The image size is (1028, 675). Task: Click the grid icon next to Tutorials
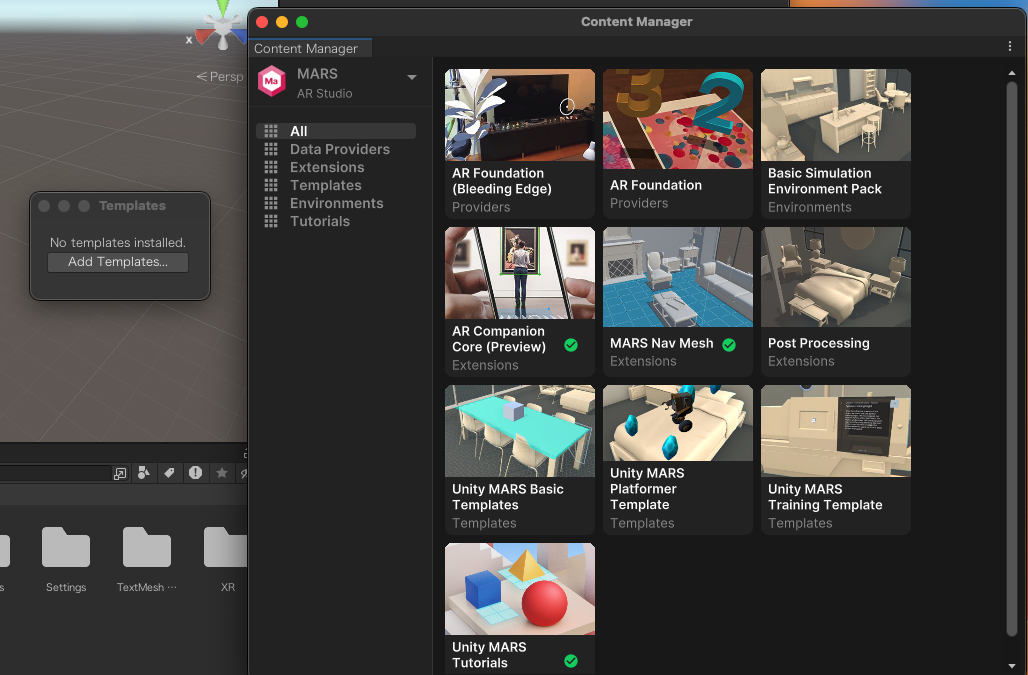click(271, 222)
